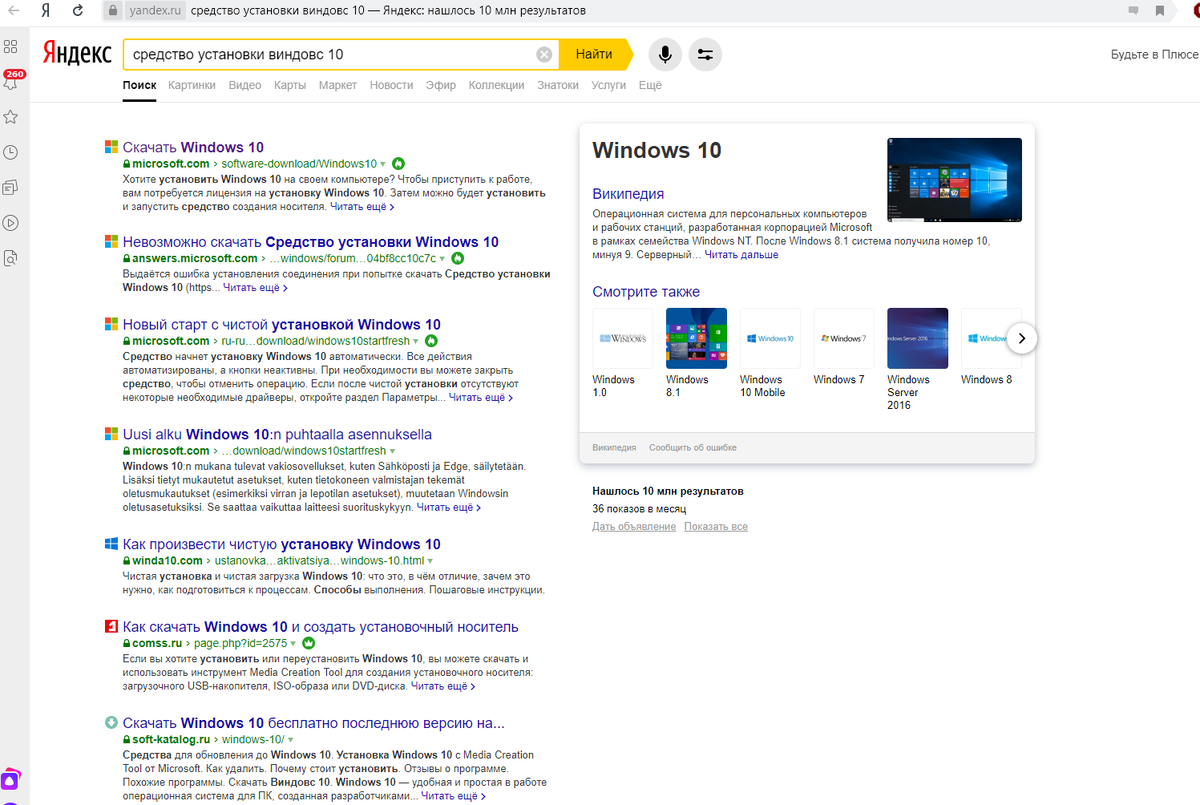Screen dimensions: 1200x805
Task: Open the Windows 7 thumbnail
Action: point(844,339)
